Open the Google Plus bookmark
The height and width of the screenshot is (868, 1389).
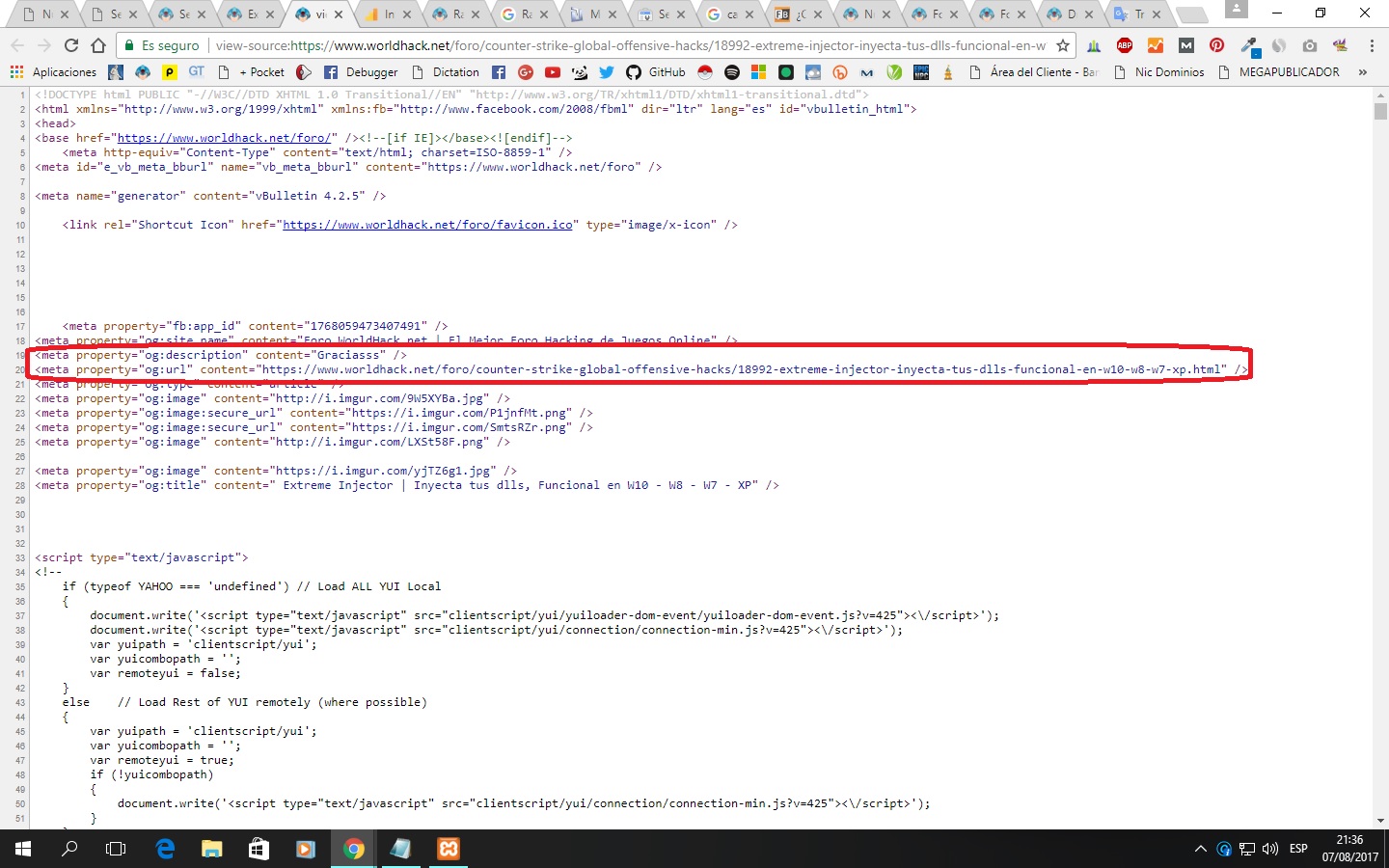point(526,72)
